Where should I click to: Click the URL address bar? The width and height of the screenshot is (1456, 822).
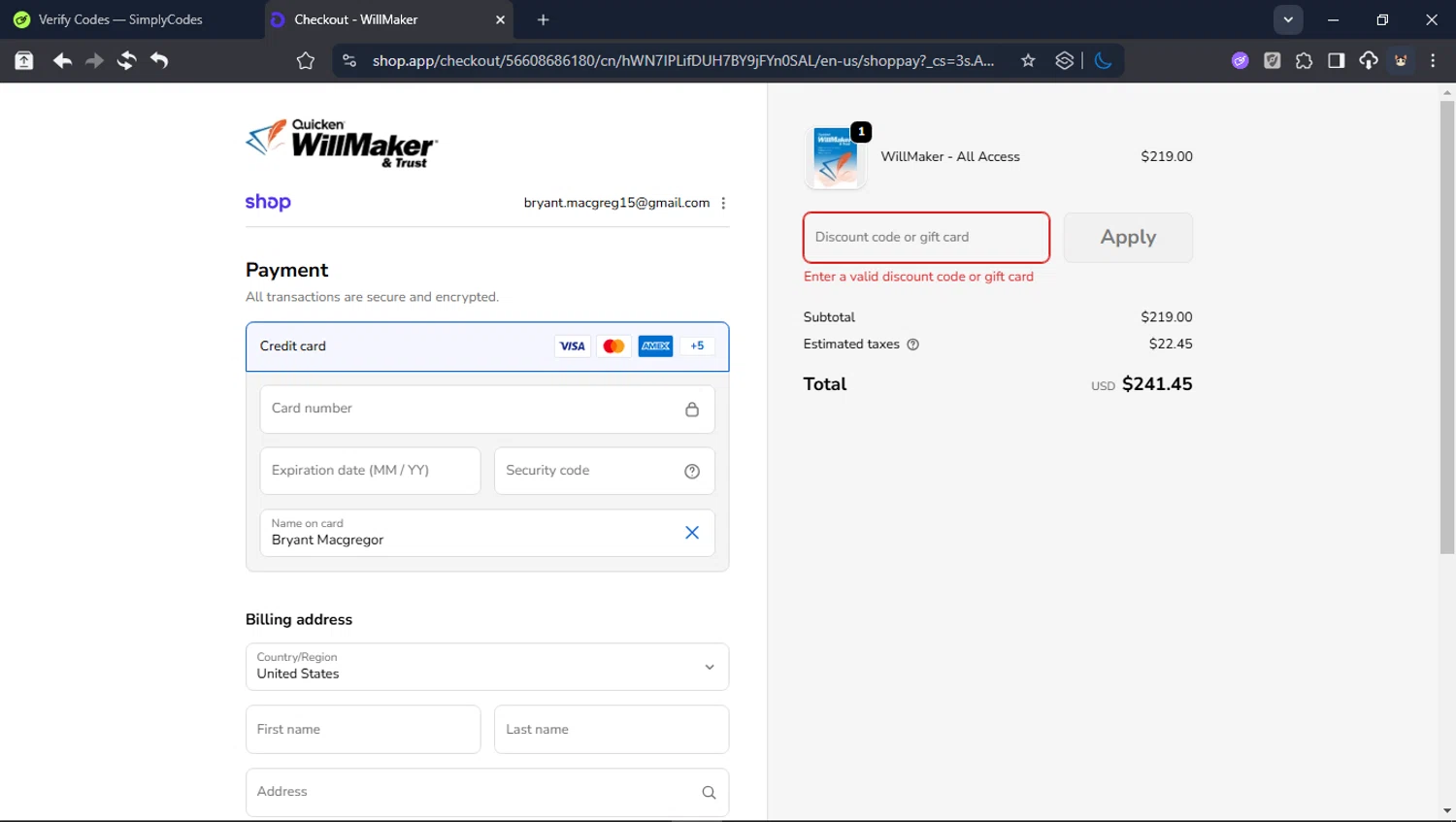[x=682, y=61]
